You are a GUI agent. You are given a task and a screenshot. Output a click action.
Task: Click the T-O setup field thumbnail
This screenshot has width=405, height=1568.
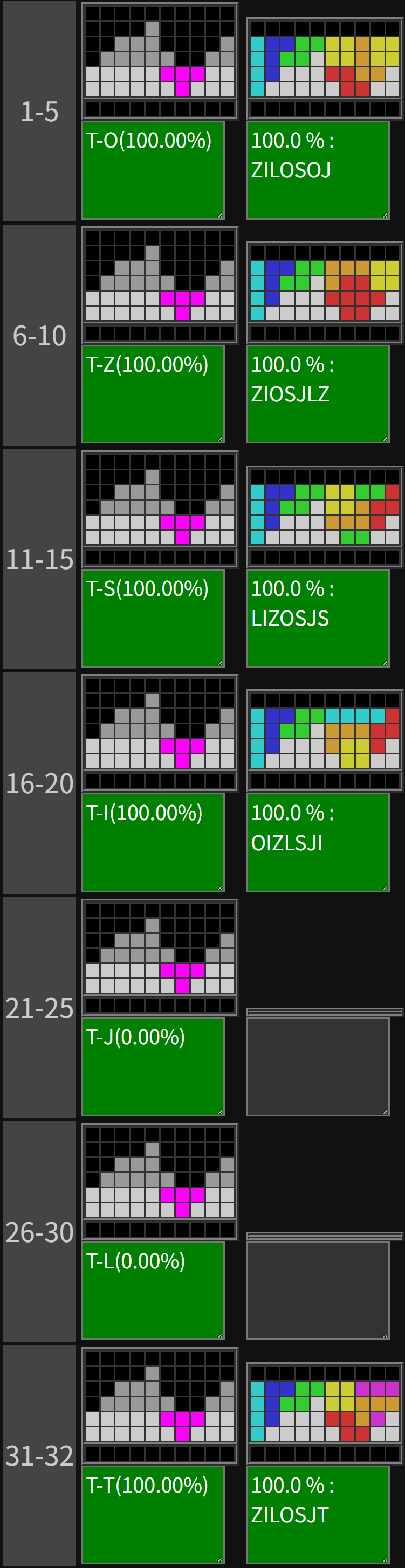pos(160,60)
